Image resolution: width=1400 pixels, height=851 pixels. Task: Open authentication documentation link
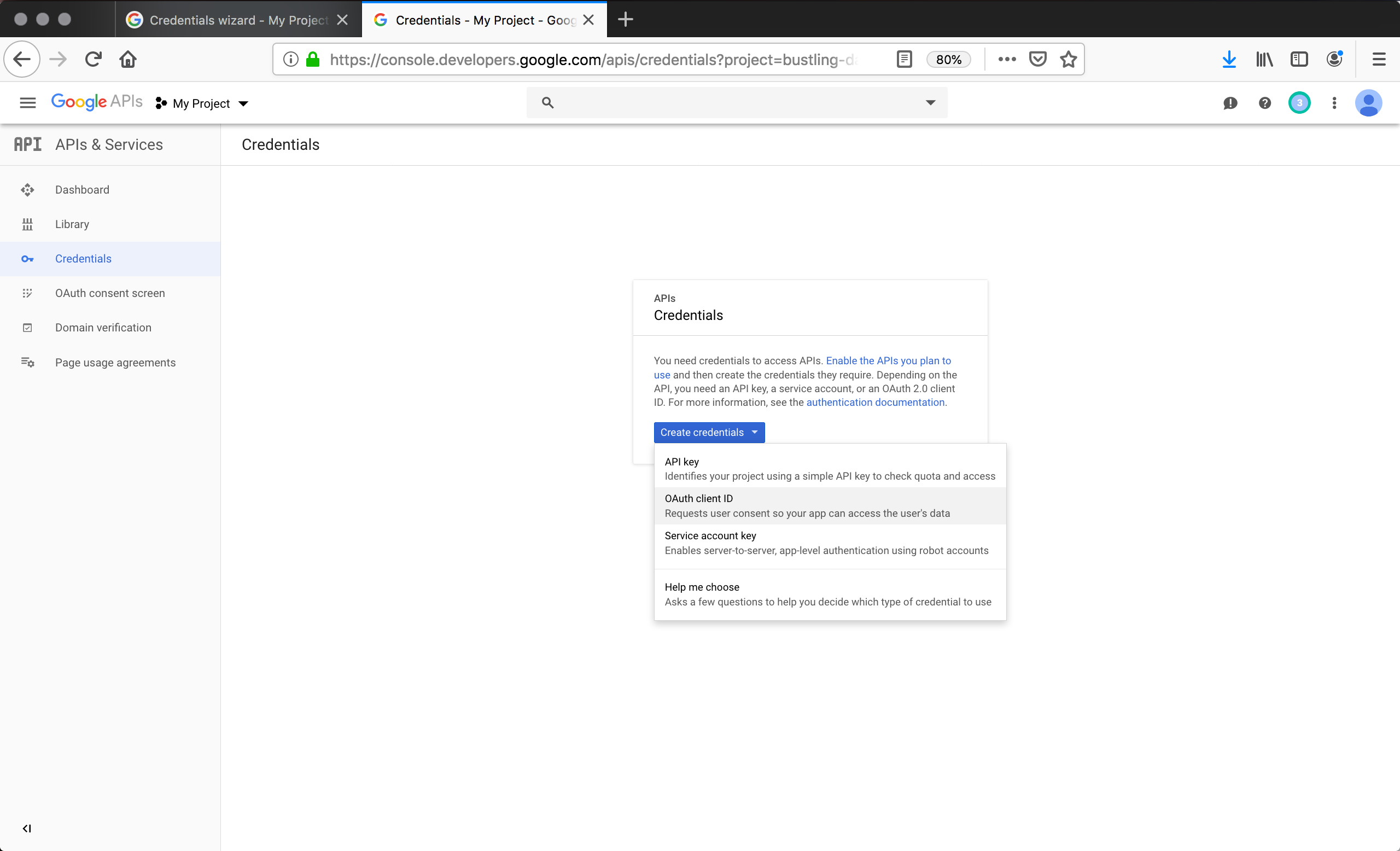point(875,402)
